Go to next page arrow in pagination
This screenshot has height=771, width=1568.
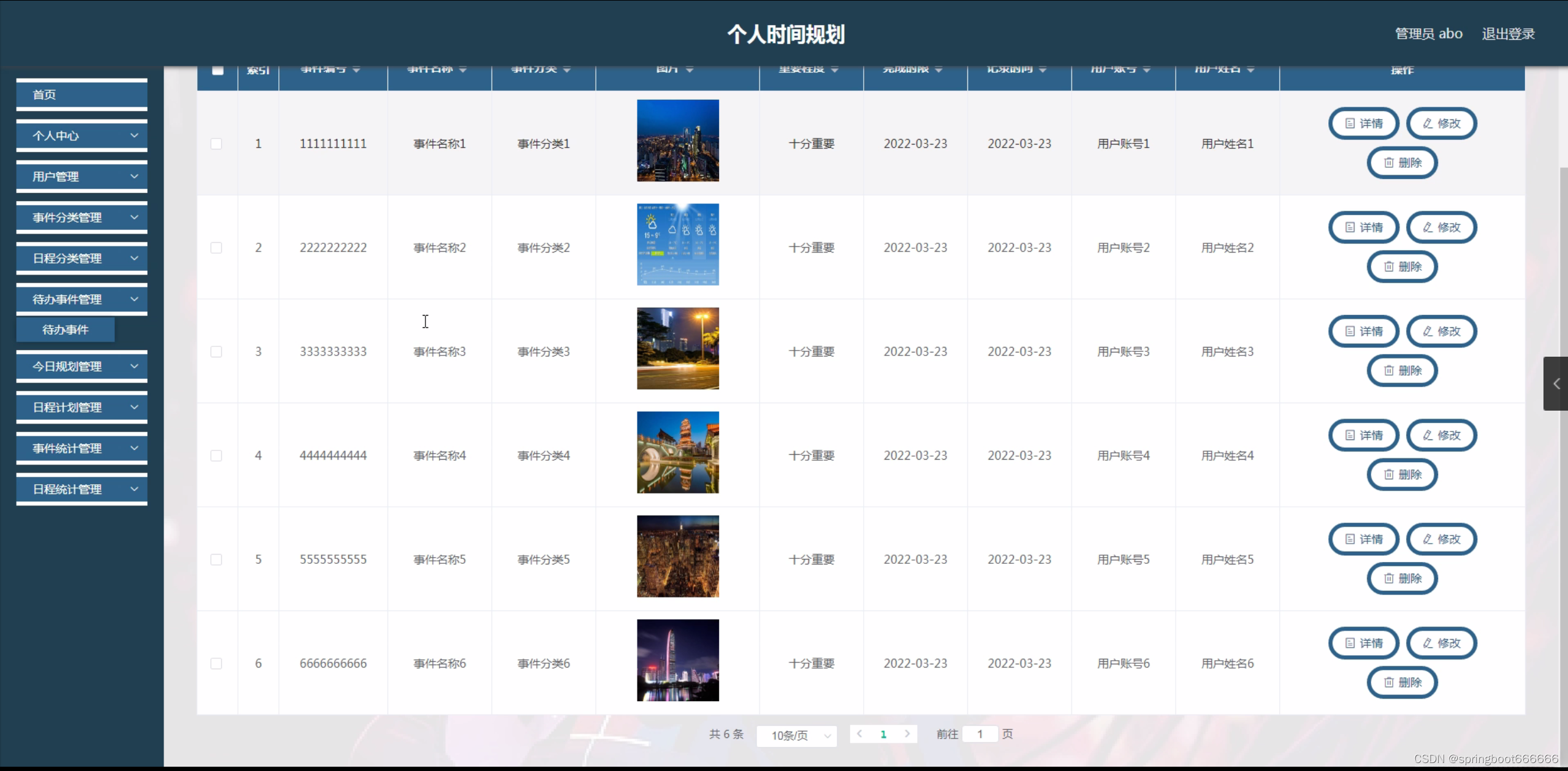tap(907, 734)
